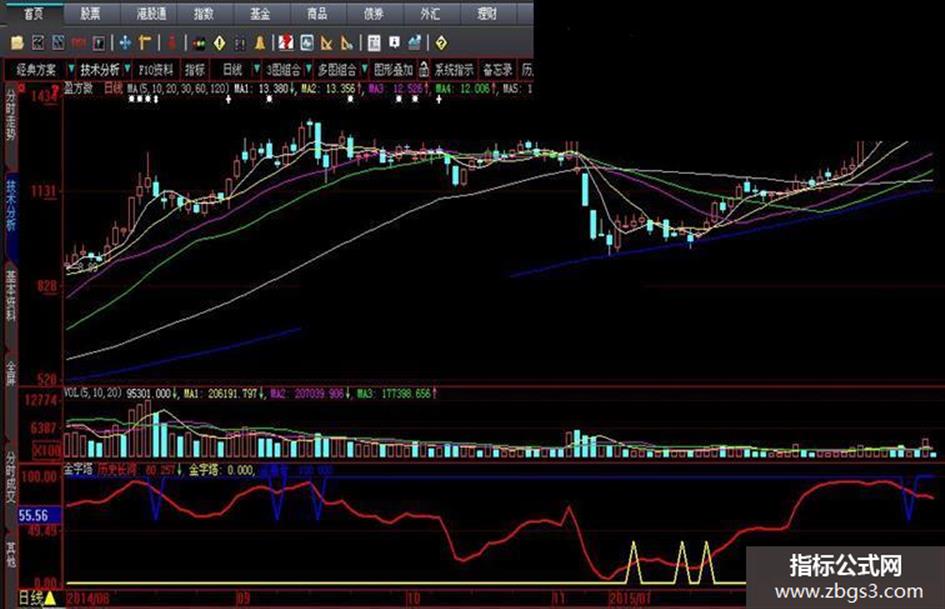This screenshot has width=945, height=609.
Task: Click the 技术分析 toolbar button
Action: pos(100,69)
